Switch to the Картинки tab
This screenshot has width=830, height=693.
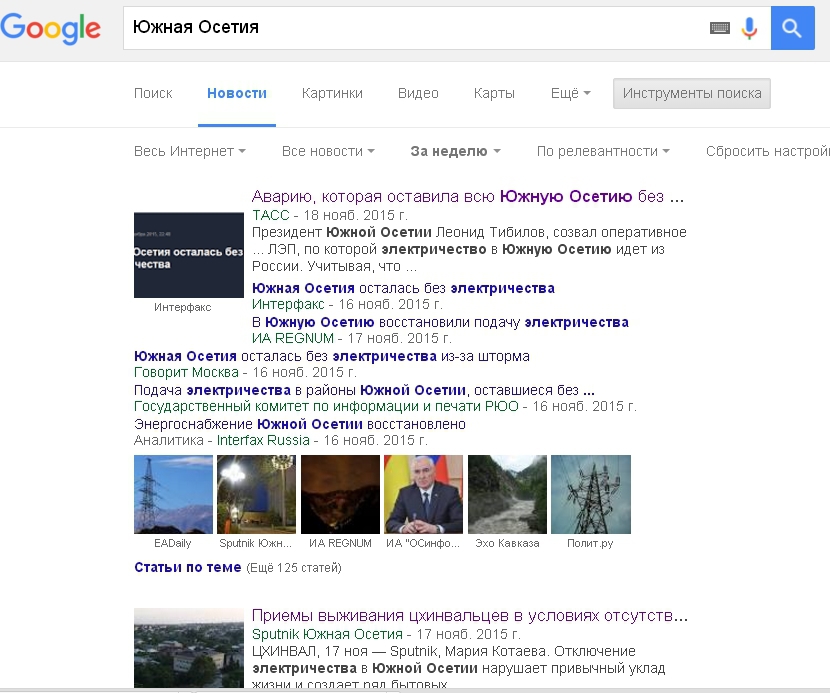tap(332, 93)
